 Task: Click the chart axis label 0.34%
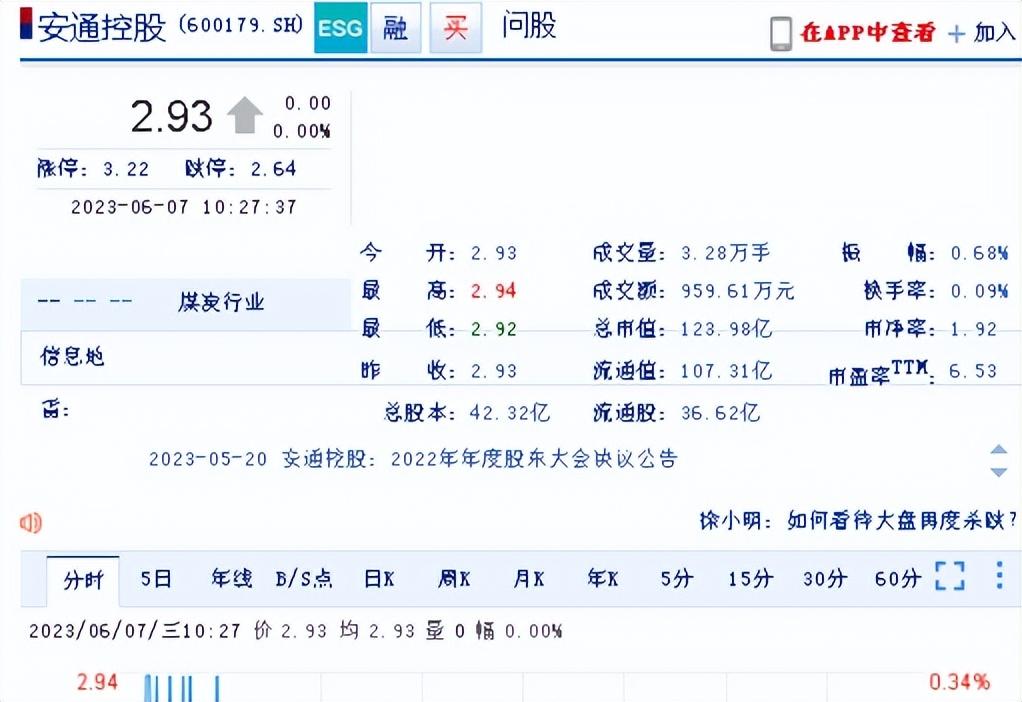click(960, 682)
